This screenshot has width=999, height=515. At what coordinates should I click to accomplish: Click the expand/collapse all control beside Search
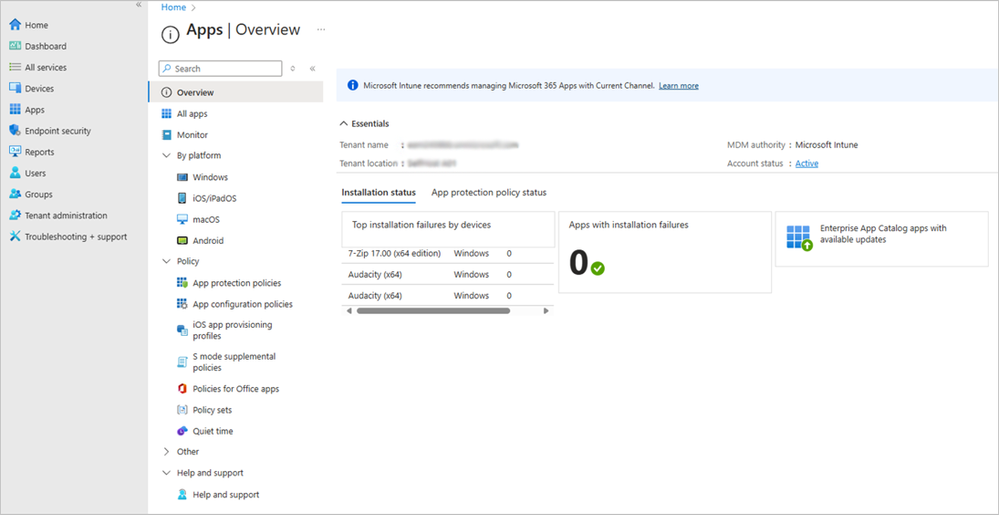[293, 69]
